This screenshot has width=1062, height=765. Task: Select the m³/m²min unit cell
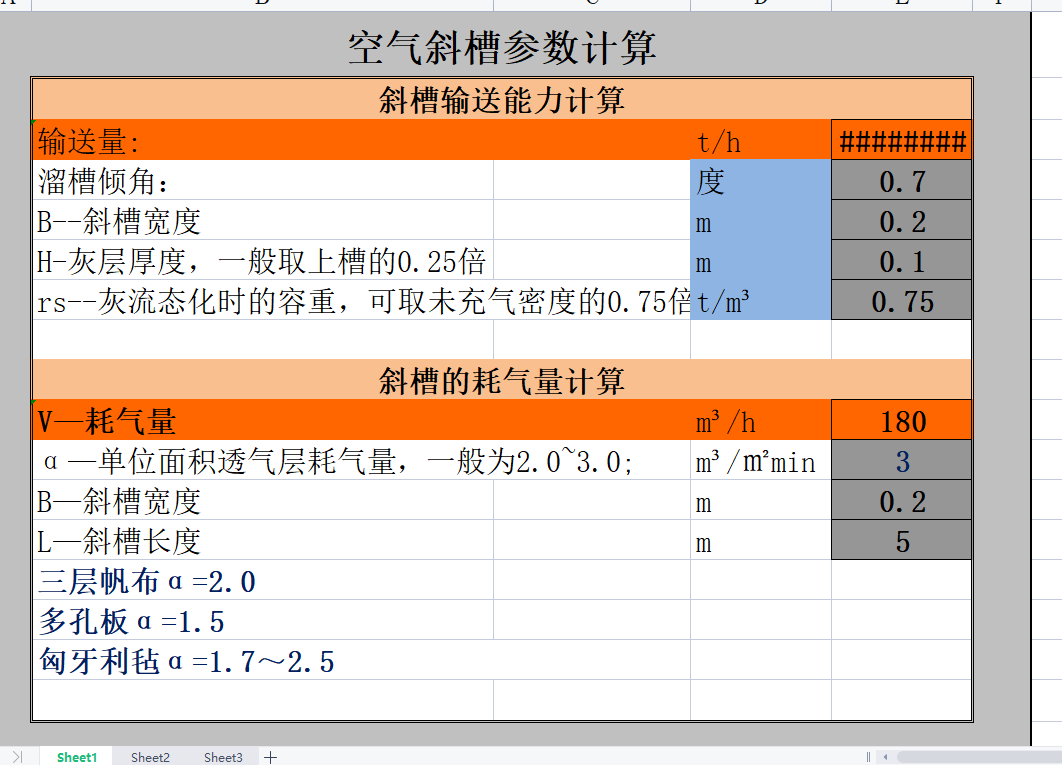(x=761, y=461)
